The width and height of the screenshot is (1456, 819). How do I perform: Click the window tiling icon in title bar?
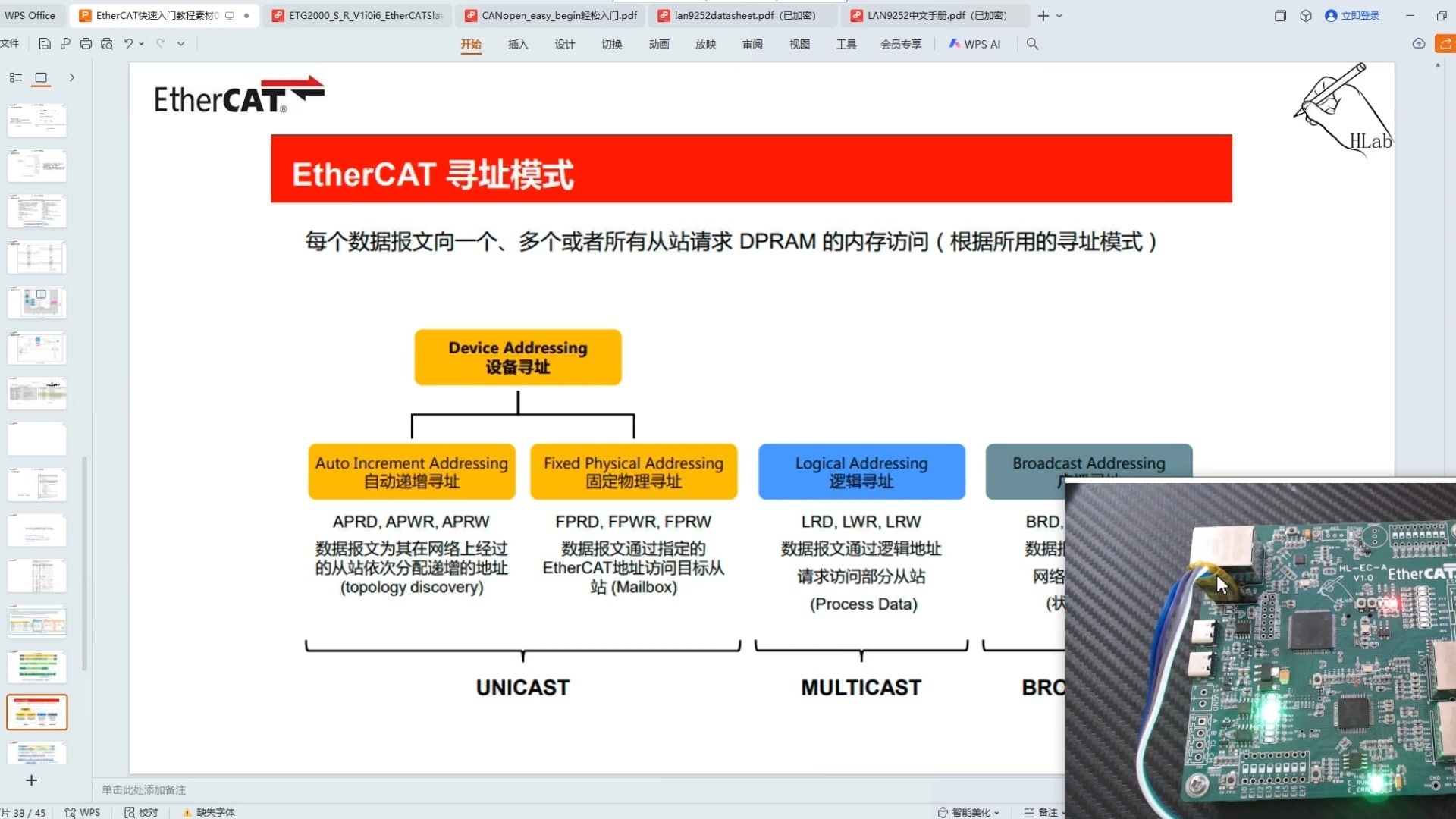(x=1280, y=15)
